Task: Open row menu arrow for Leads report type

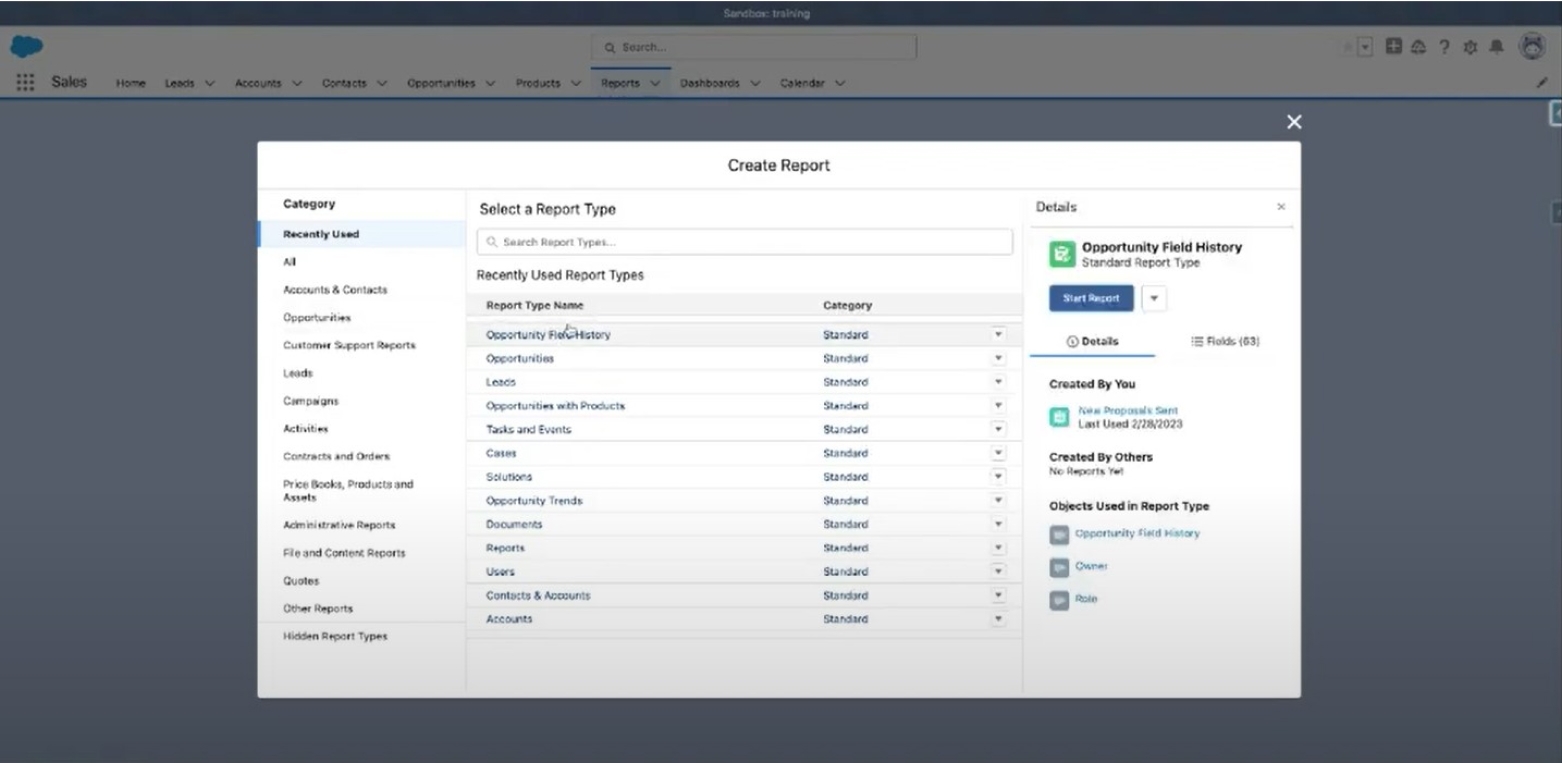Action: pyautogui.click(x=998, y=382)
